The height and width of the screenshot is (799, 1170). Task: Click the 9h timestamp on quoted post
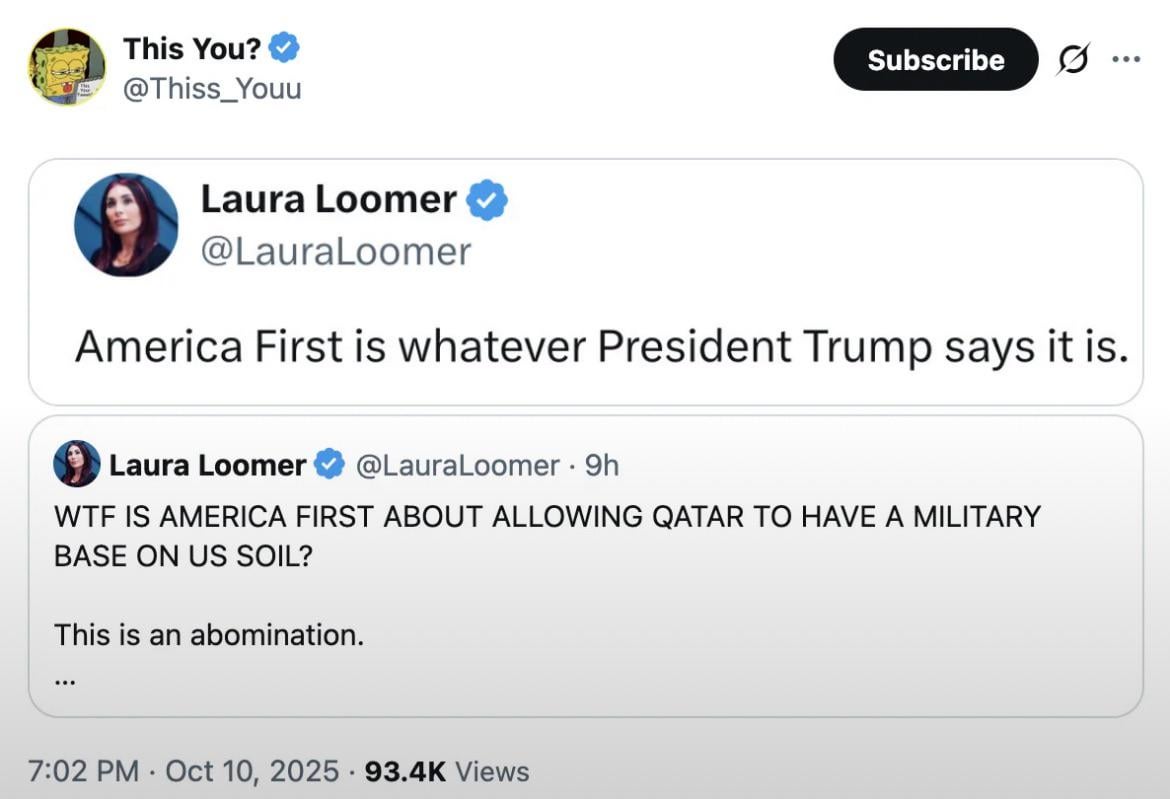point(602,465)
